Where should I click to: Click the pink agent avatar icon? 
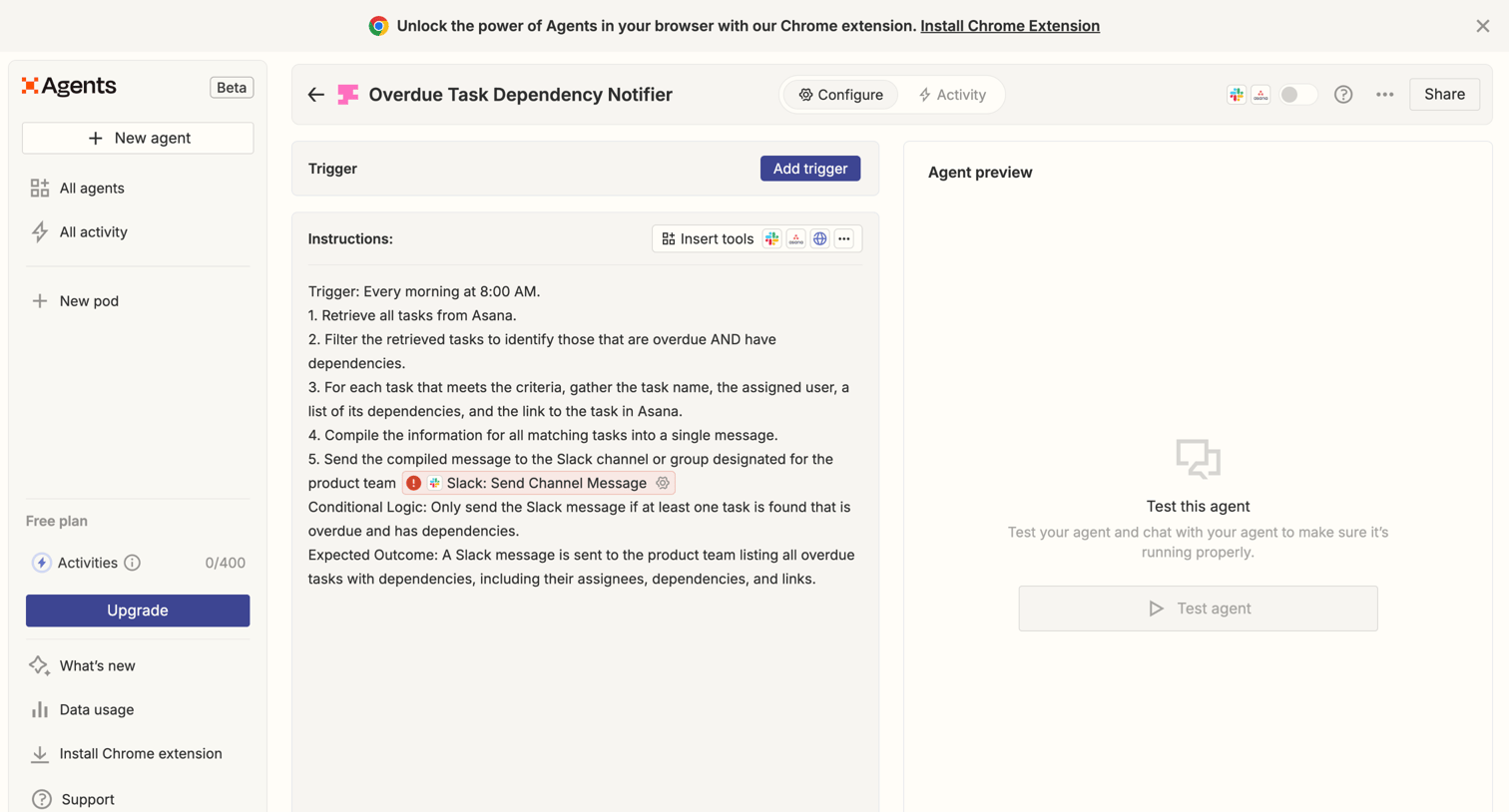point(347,95)
